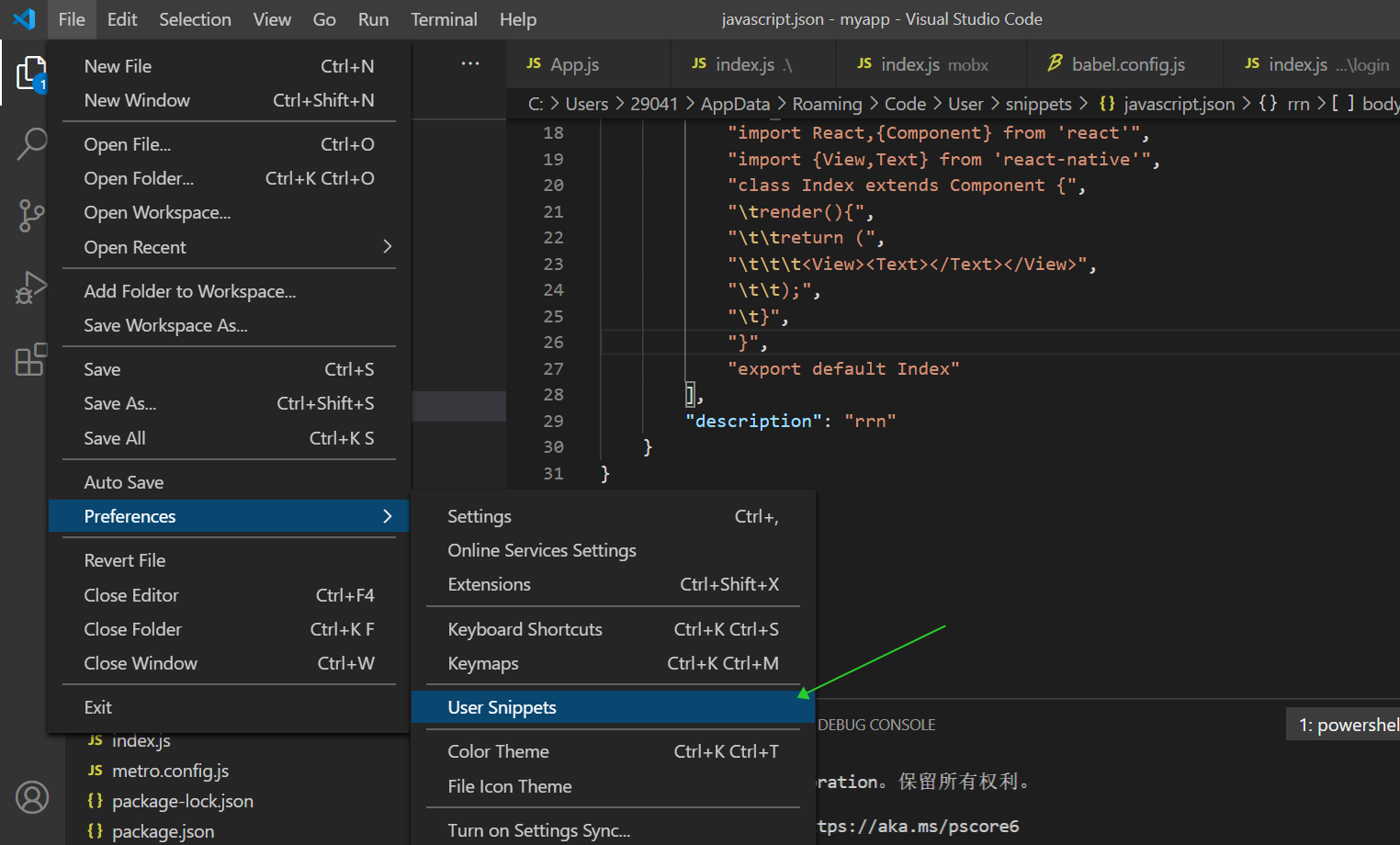This screenshot has width=1400, height=845.
Task: Click the Accounts icon at bottom left
Action: pyautogui.click(x=32, y=797)
